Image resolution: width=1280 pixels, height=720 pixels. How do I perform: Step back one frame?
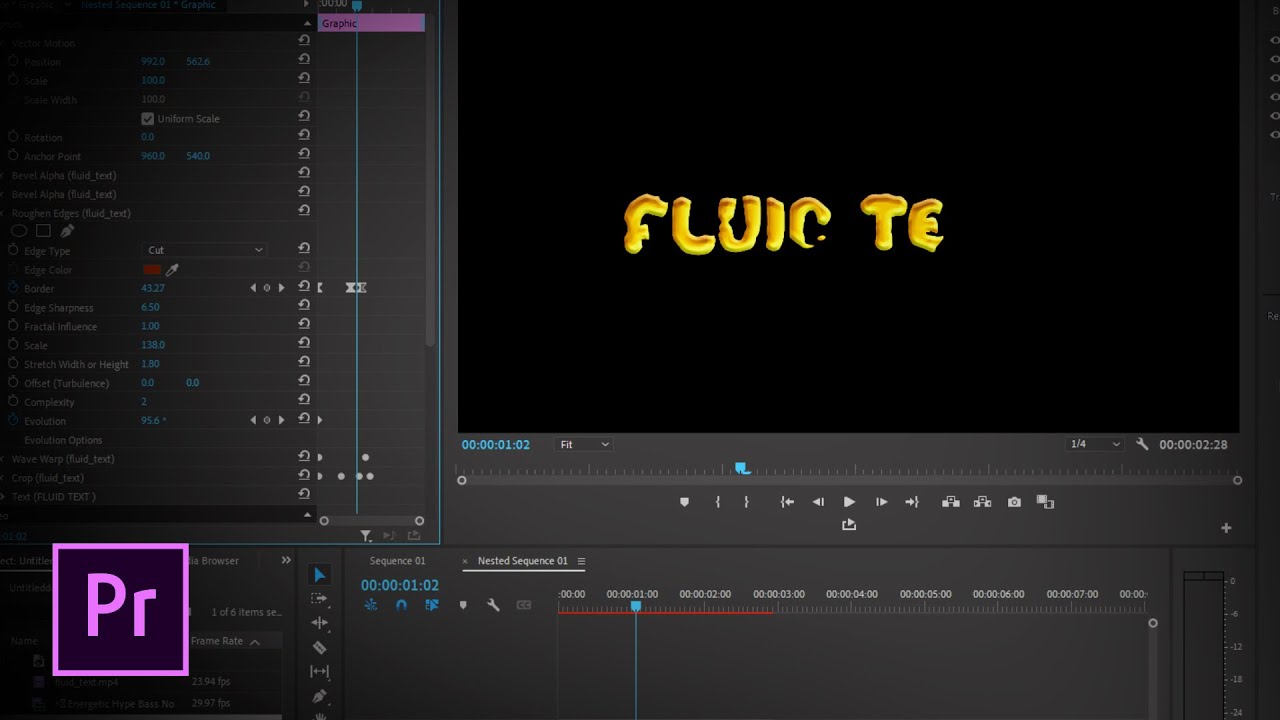[x=818, y=502]
